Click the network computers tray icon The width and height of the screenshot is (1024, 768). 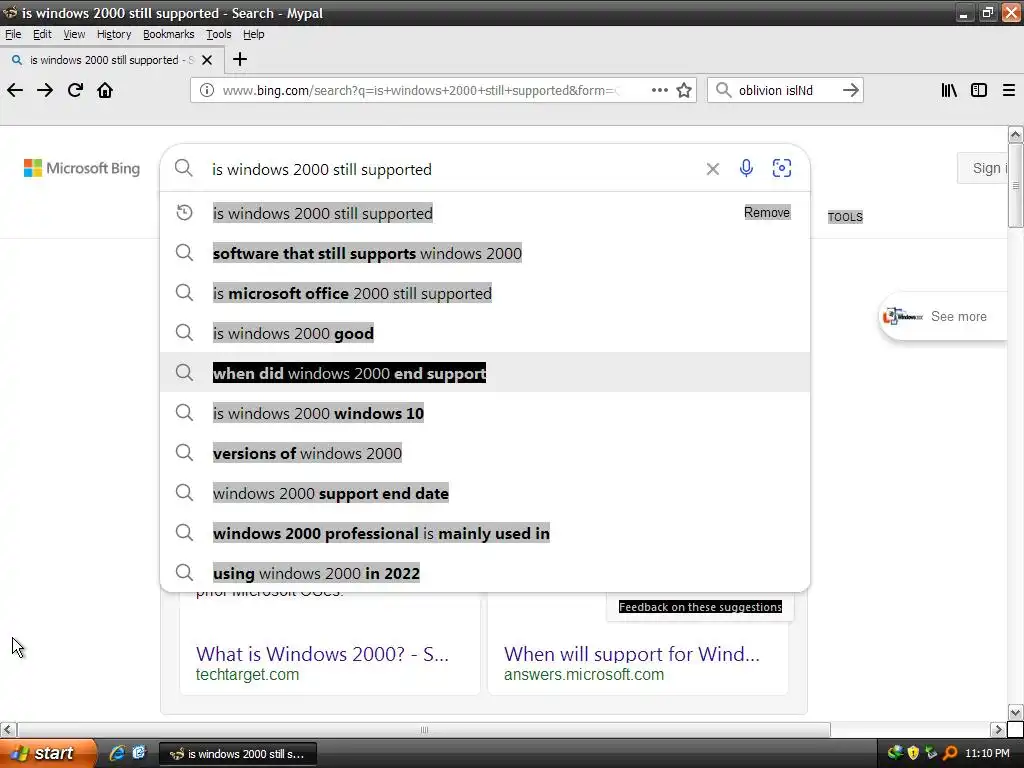point(931,753)
